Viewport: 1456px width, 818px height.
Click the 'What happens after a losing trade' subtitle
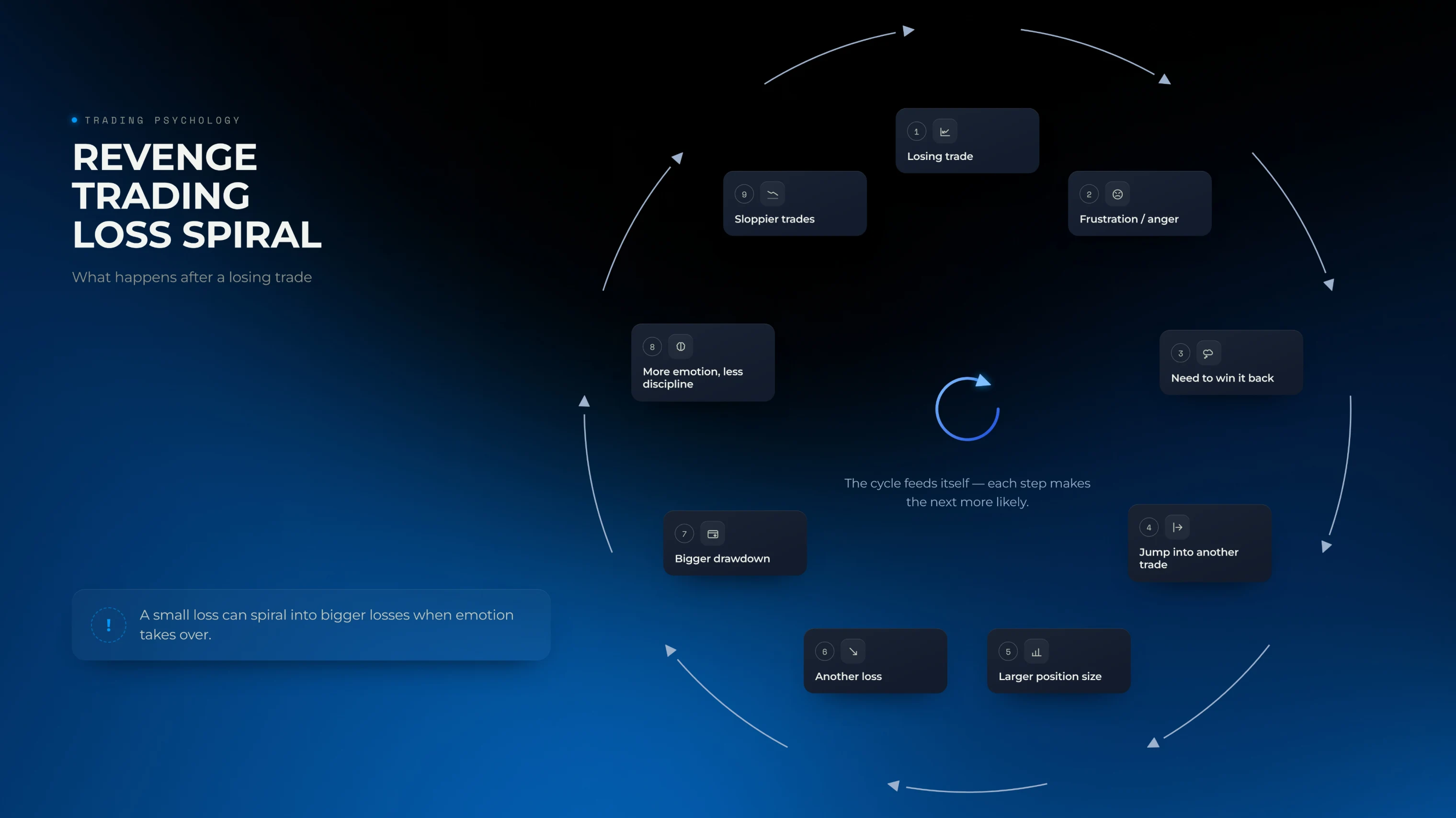[x=192, y=277]
